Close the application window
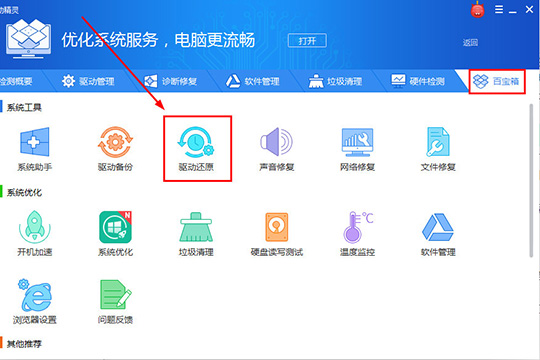The height and width of the screenshot is (360, 540). coord(529,9)
